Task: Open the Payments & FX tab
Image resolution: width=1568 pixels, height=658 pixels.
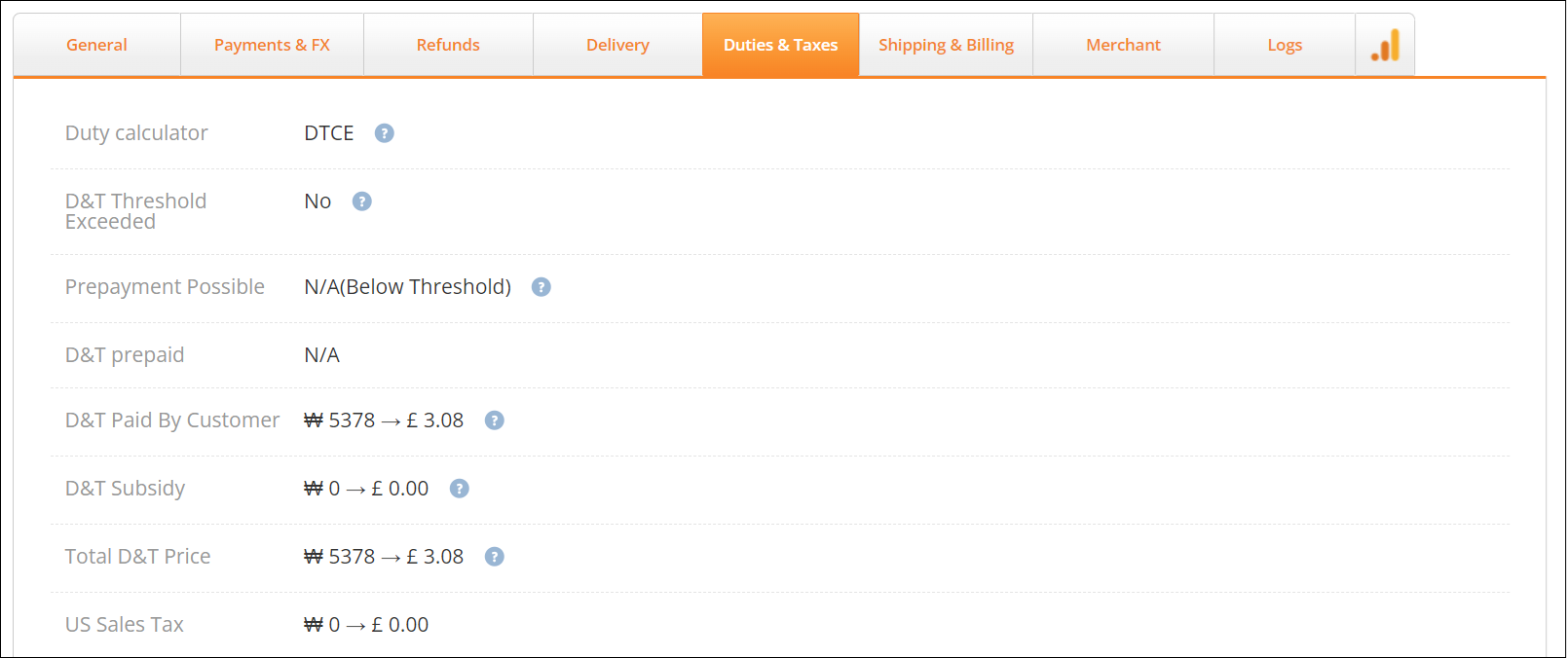Action: coord(272,45)
